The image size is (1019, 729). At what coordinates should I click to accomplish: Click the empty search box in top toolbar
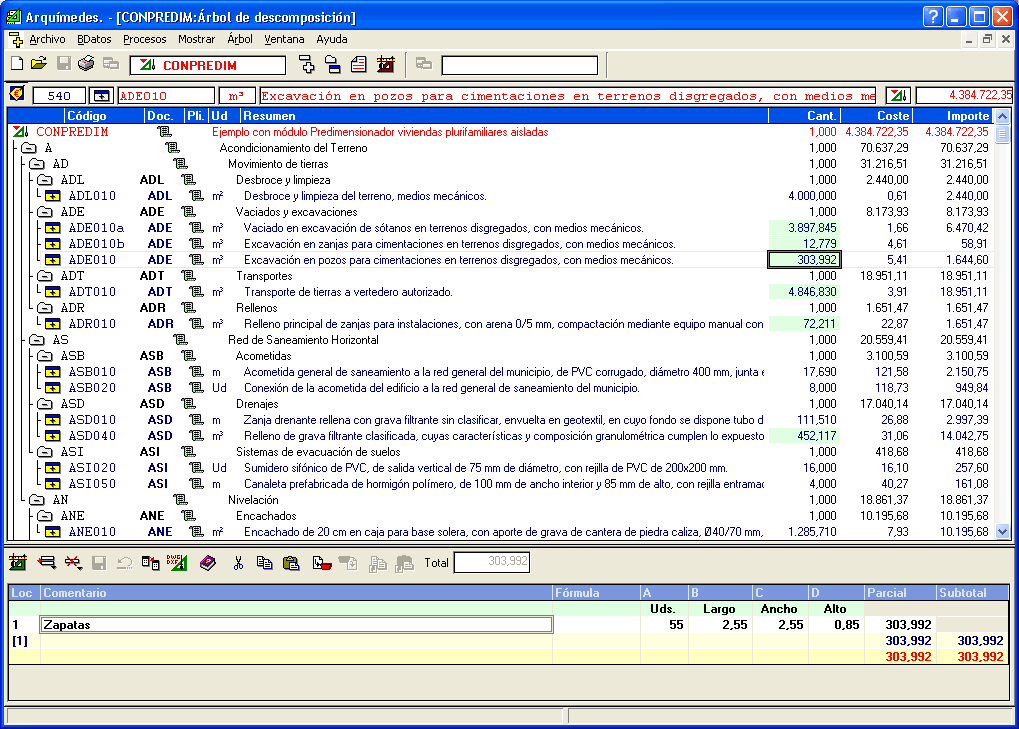click(519, 65)
